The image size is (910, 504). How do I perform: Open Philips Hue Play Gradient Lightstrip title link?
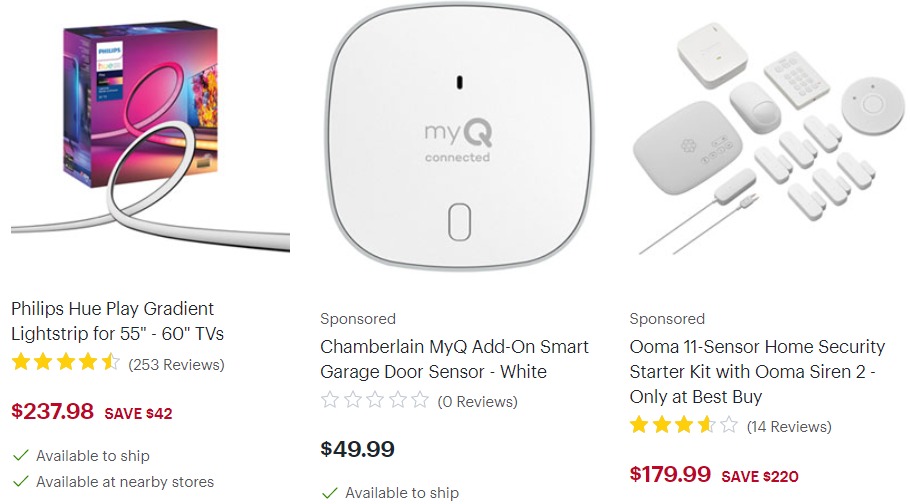click(x=117, y=321)
